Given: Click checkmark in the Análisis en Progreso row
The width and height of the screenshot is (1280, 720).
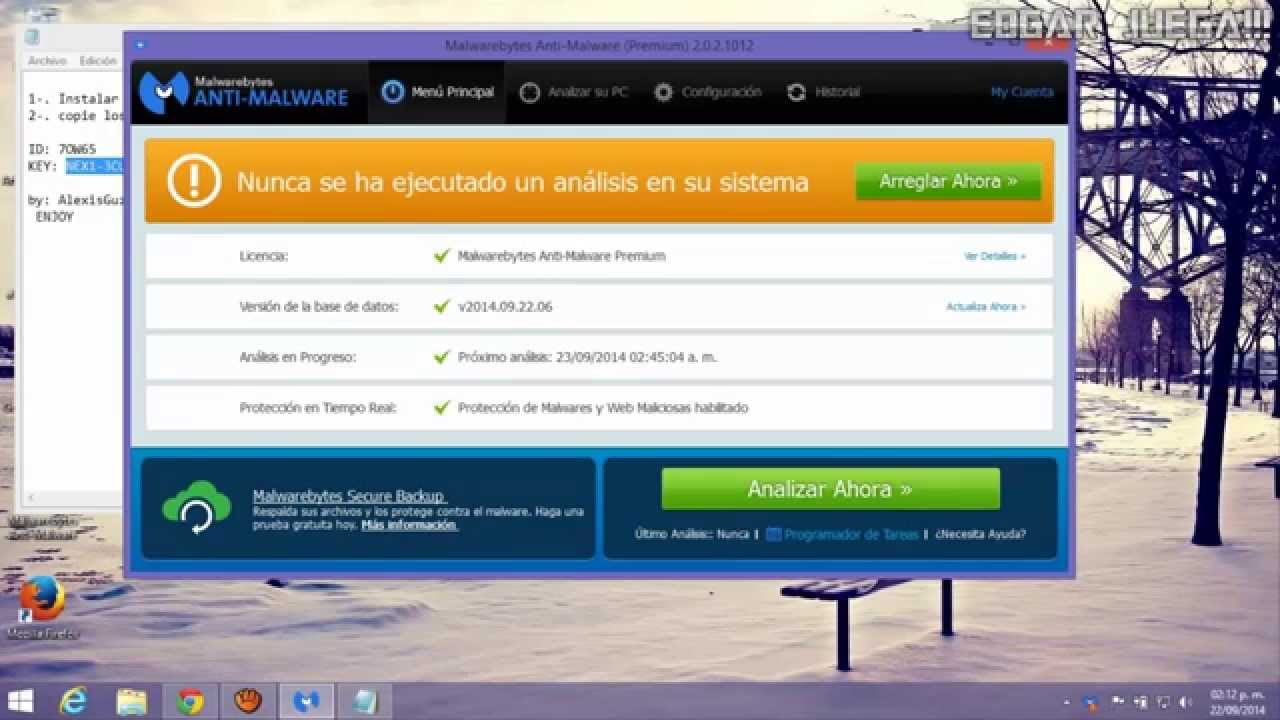Looking at the screenshot, I should coord(442,357).
